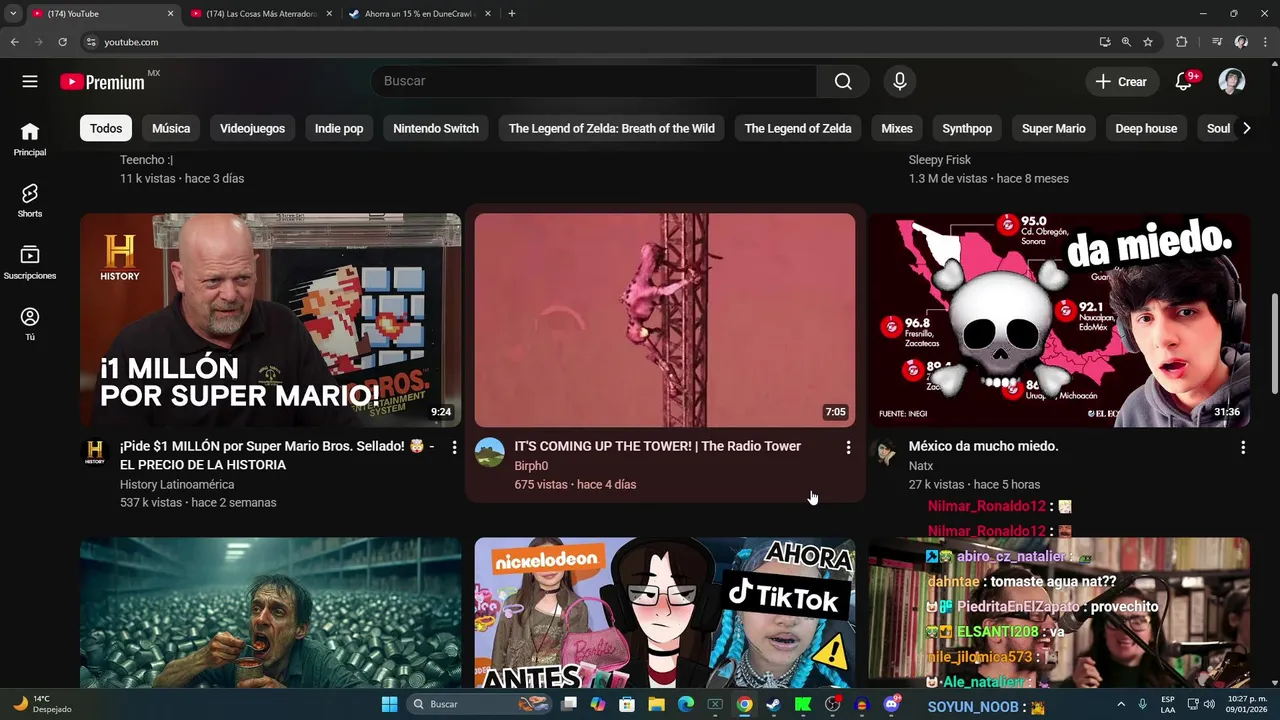Open Steam from the taskbar
Viewport: 1280px width, 720px height.
click(773, 704)
